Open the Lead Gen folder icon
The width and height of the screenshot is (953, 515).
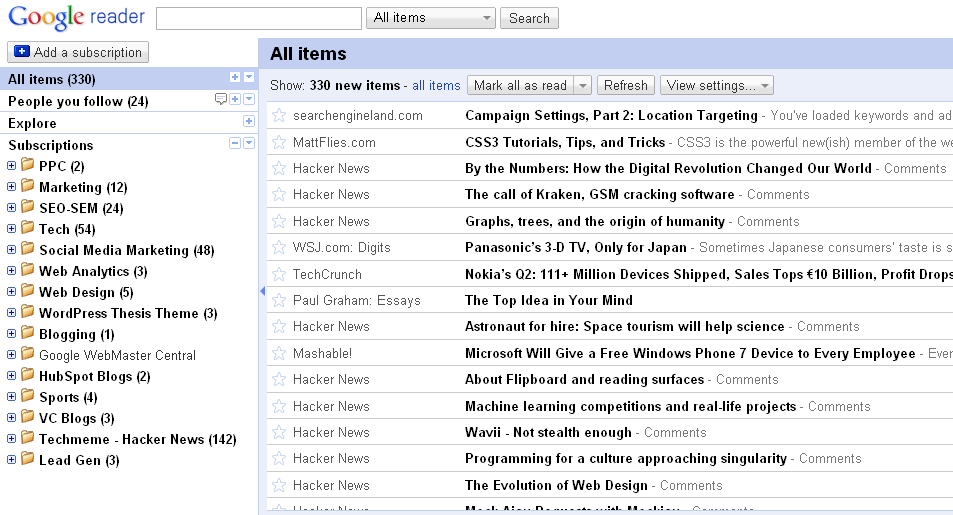coord(27,458)
